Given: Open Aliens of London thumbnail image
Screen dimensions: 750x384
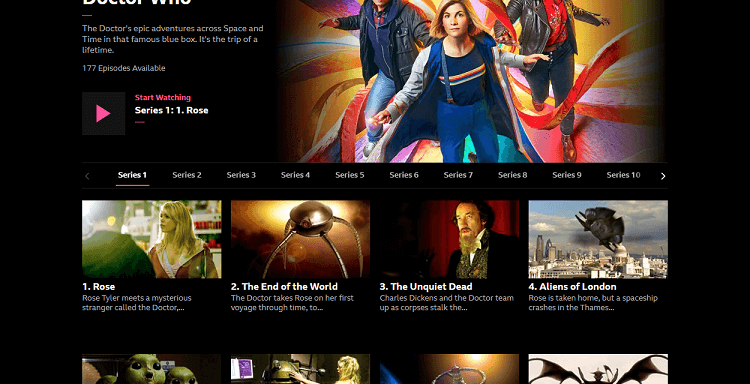Looking at the screenshot, I should [x=598, y=239].
